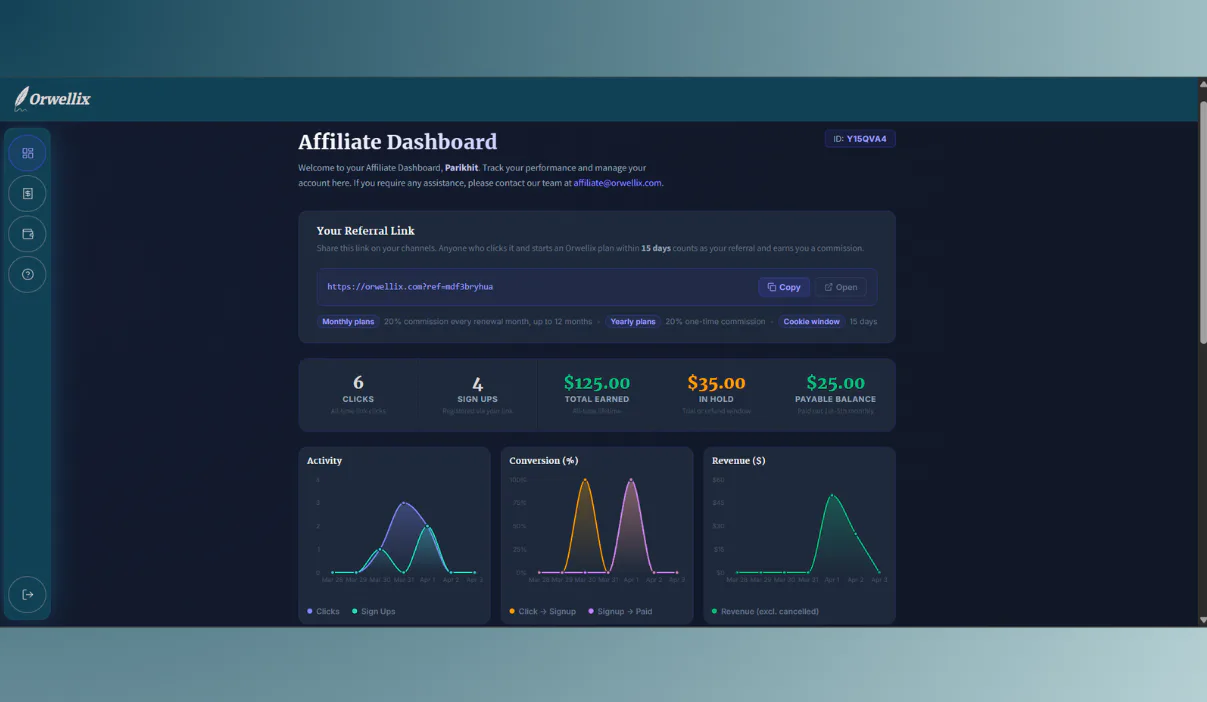Viewport: 1207px width, 702px height.
Task: Click the Affiliate Dashboard heading
Action: [x=398, y=142]
